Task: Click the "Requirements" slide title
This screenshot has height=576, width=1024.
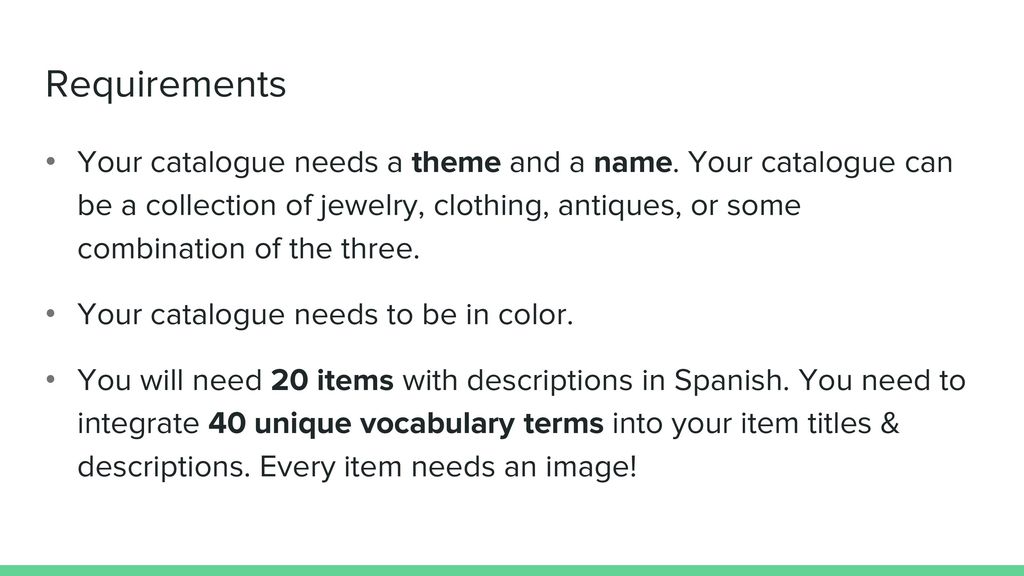Action: pyautogui.click(x=166, y=85)
